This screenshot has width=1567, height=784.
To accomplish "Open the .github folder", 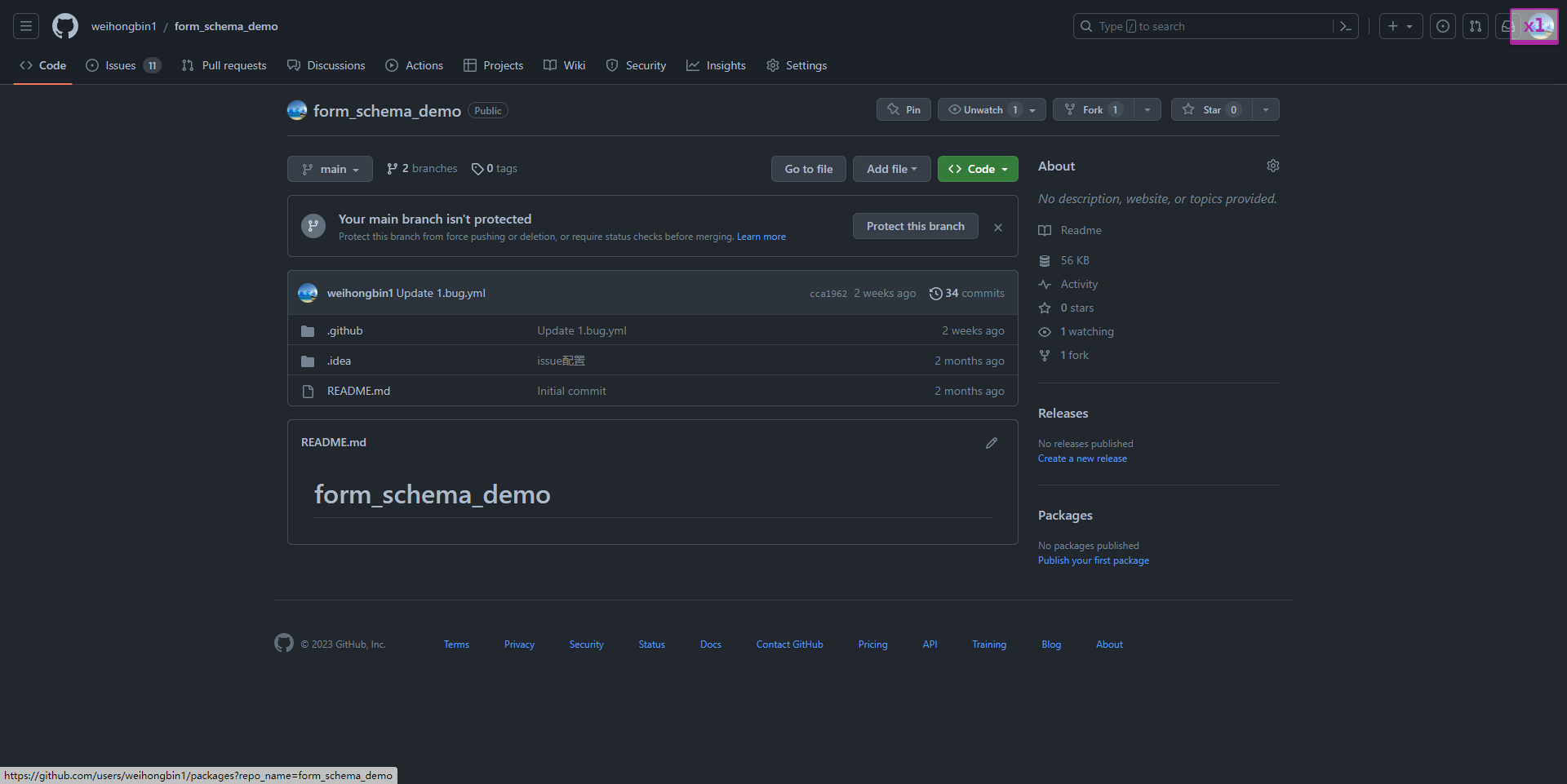I will [344, 330].
